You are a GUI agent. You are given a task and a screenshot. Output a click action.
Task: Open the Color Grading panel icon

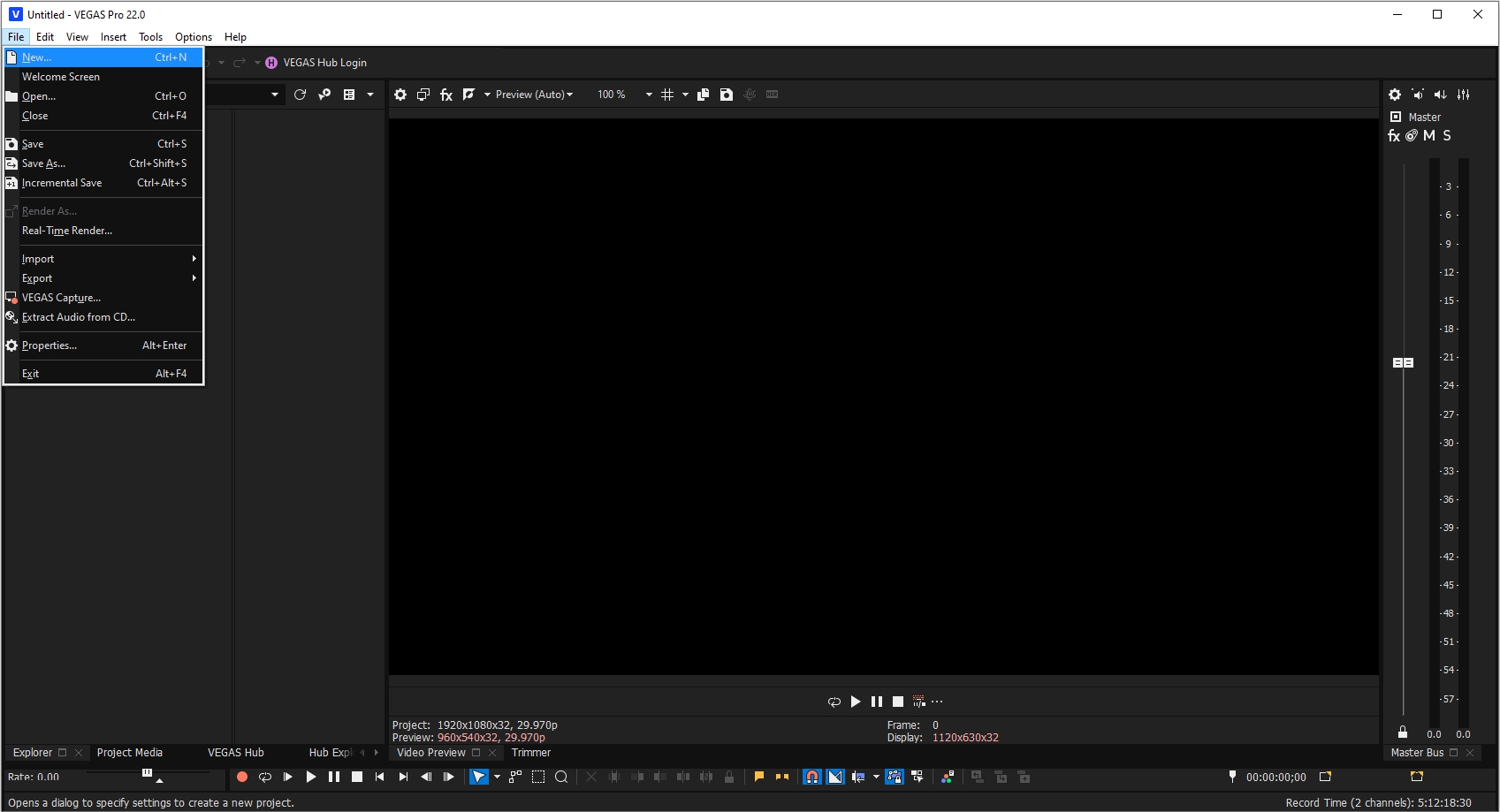[948, 778]
